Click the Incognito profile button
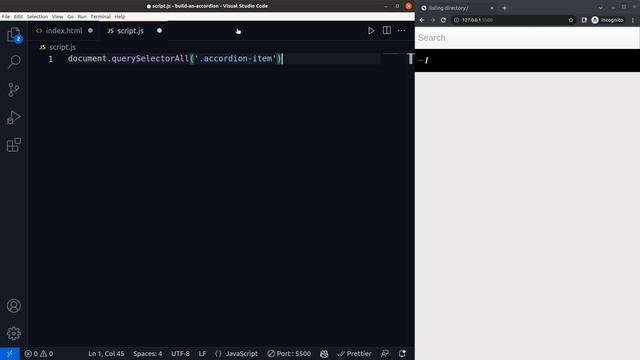Screen dimensions: 640x360 pyautogui.click(x=607, y=20)
